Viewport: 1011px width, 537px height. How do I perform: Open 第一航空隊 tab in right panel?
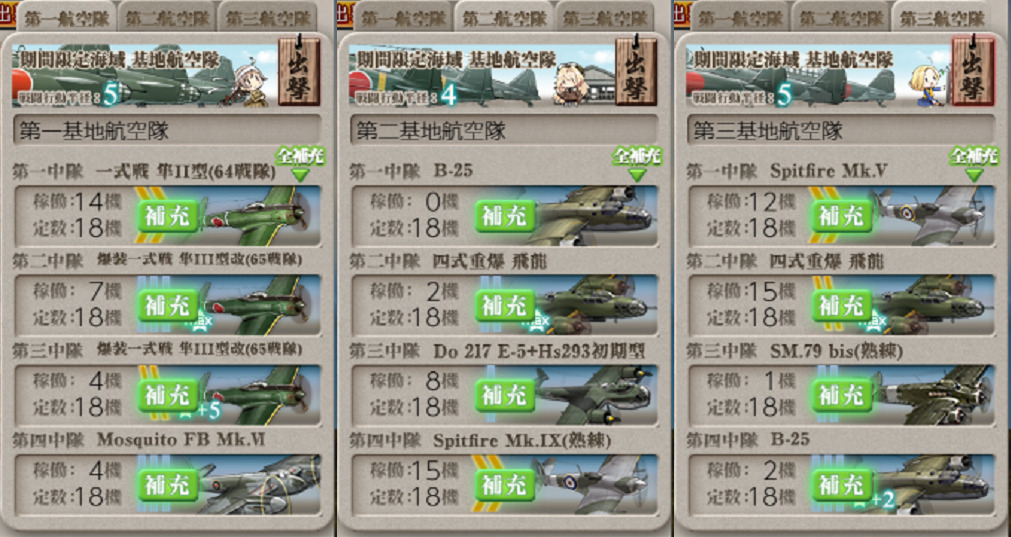coord(741,17)
